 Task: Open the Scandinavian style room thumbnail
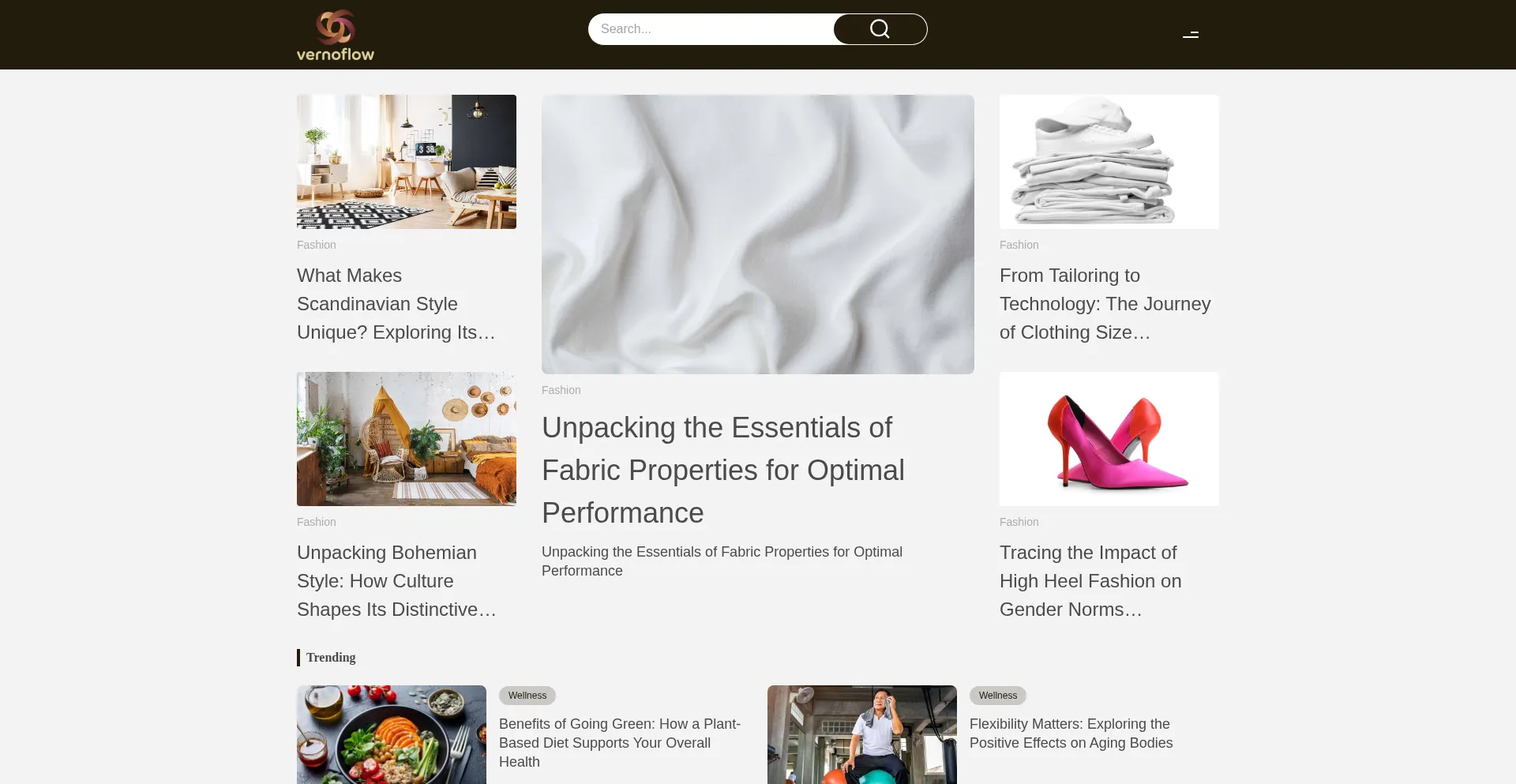[407, 162]
